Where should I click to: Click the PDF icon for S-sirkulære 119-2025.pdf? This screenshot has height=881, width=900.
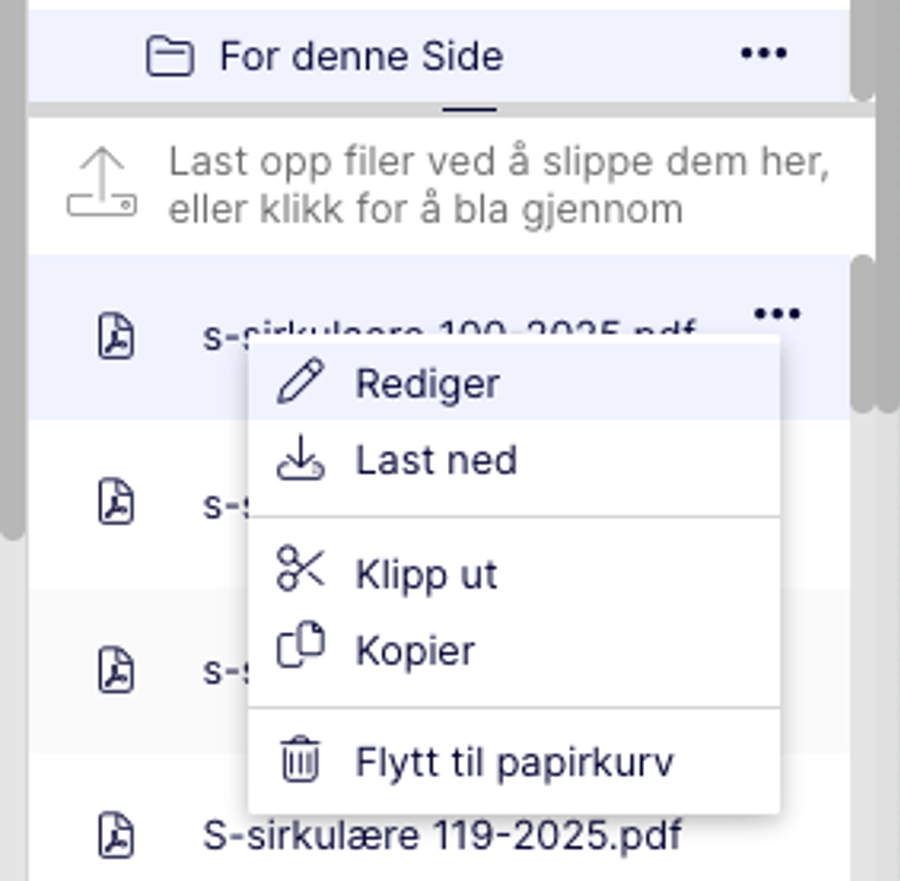point(116,835)
